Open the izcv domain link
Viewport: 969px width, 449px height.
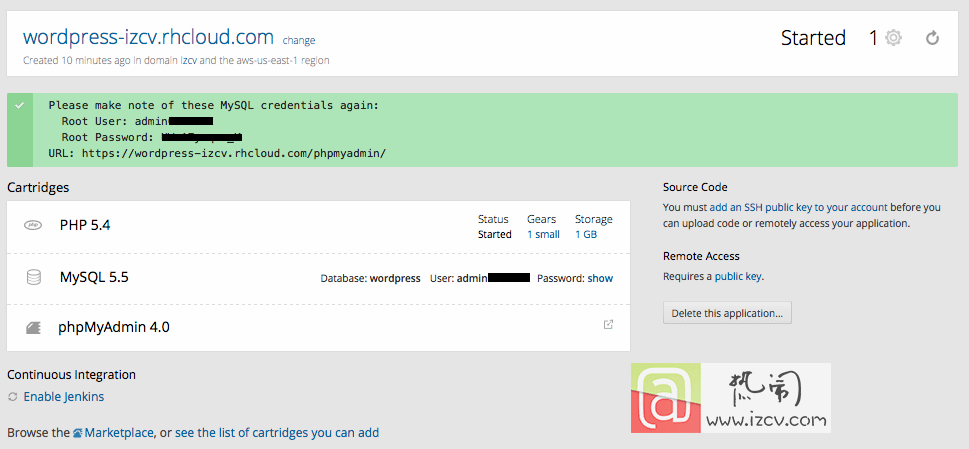coord(188,61)
